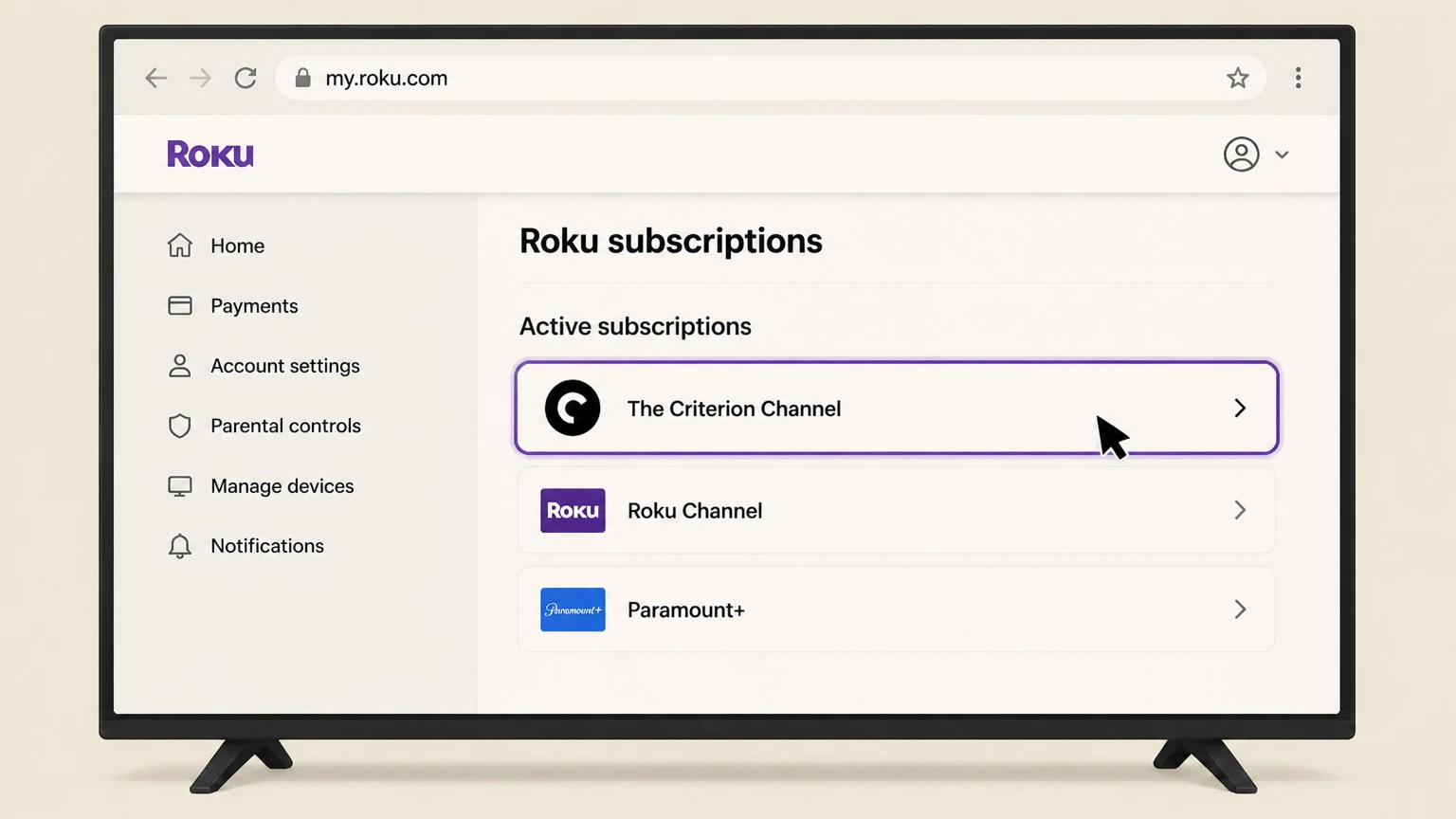Click the my.roku.com address field
This screenshot has height=819, width=1456.
[770, 78]
